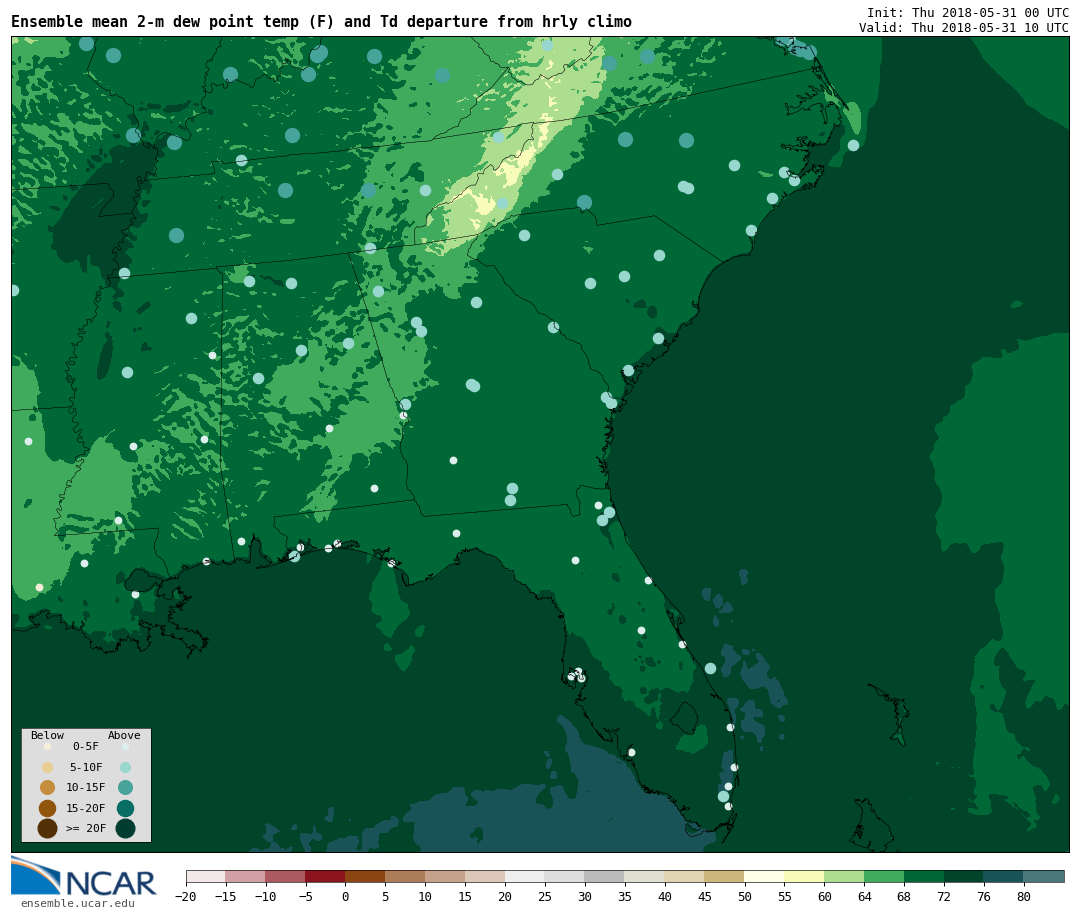
Task: Click the Init time text in header
Action: pyautogui.click(x=967, y=12)
